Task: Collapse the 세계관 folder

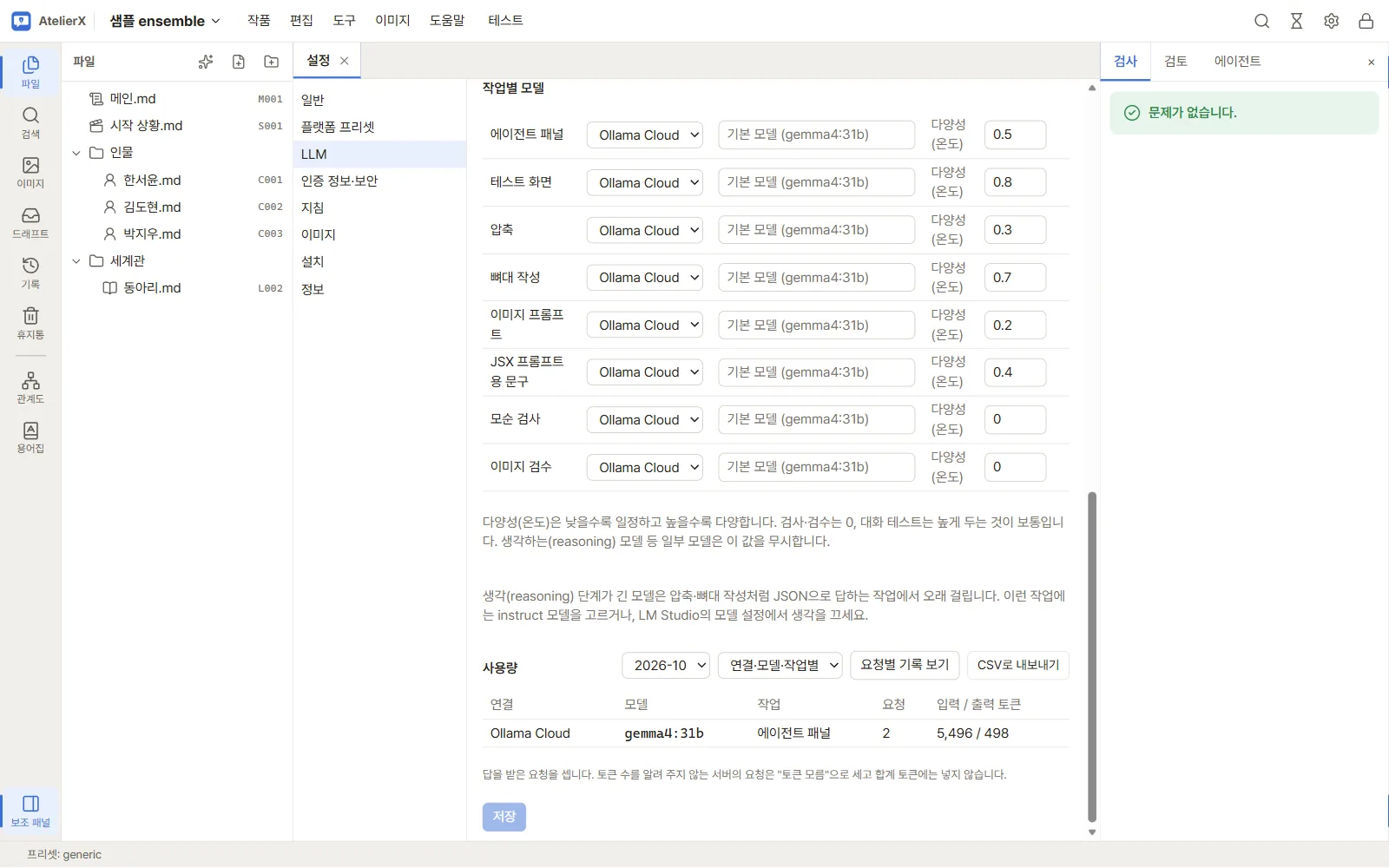Action: pos(76,260)
